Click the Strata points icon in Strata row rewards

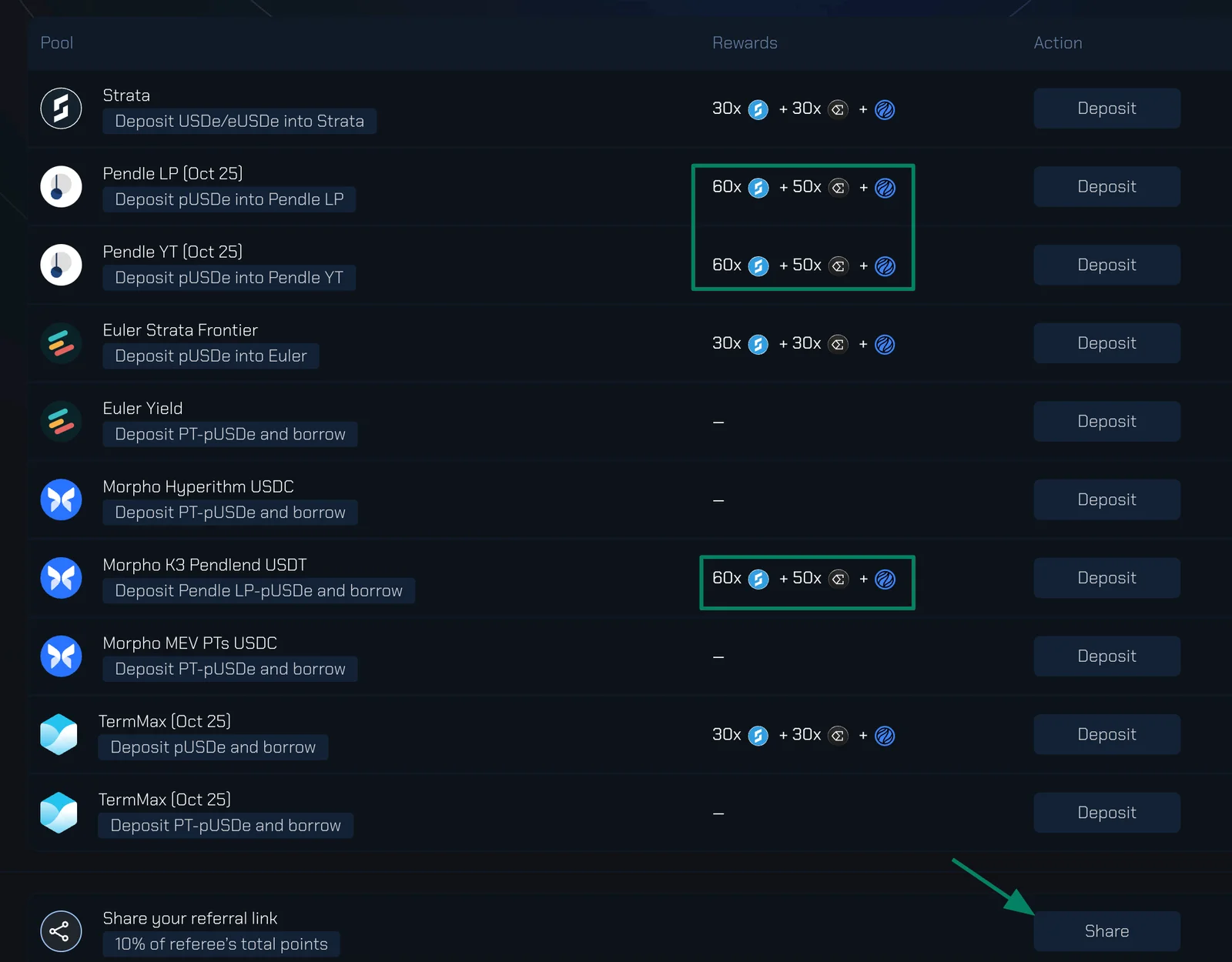pos(758,110)
